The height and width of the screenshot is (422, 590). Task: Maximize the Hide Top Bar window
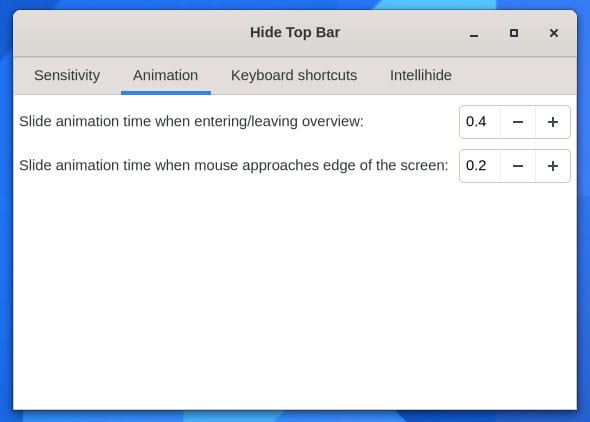[x=514, y=33]
